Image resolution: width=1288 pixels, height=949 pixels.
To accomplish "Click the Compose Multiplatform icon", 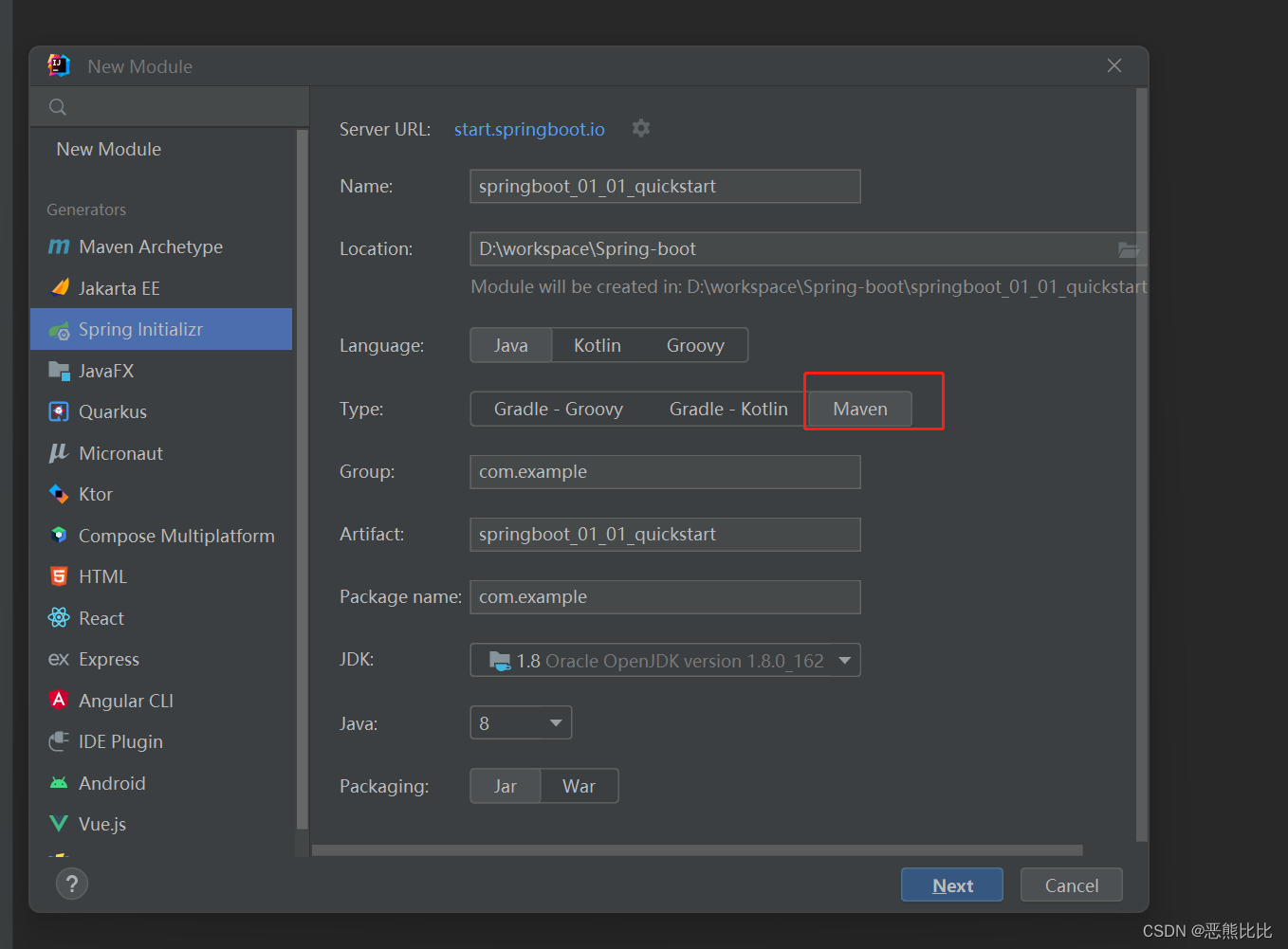I will (x=59, y=536).
